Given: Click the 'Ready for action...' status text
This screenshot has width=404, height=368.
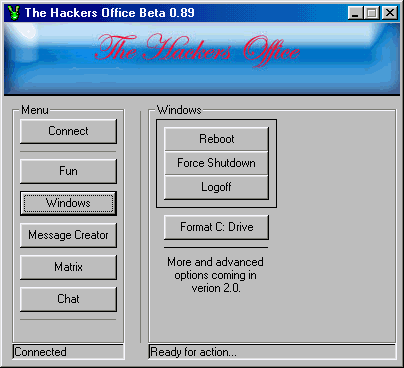Looking at the screenshot, I should (193, 352).
